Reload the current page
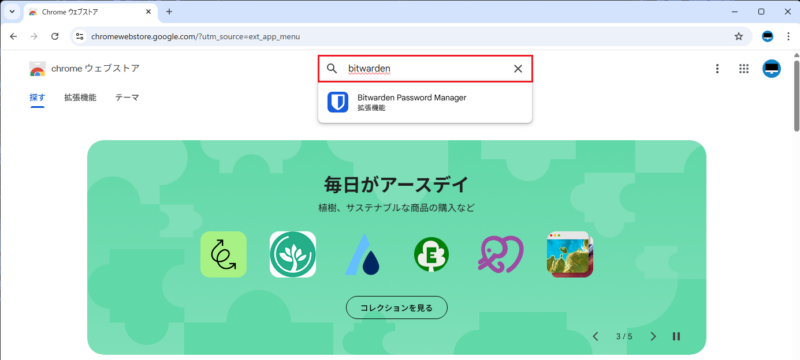The width and height of the screenshot is (800, 360). pyautogui.click(x=55, y=37)
